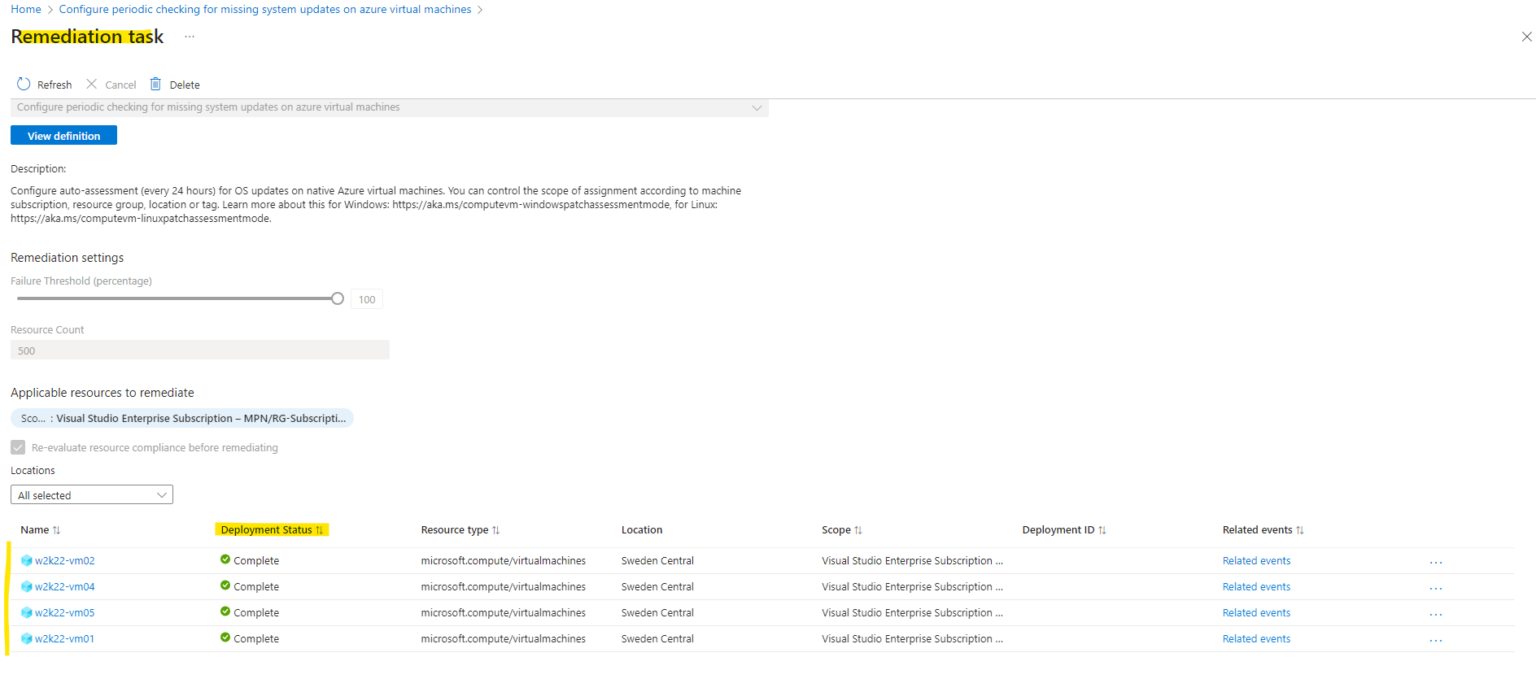Click the Cancel label in the toolbar
Screen dimensions: 1536x692
click(x=120, y=85)
